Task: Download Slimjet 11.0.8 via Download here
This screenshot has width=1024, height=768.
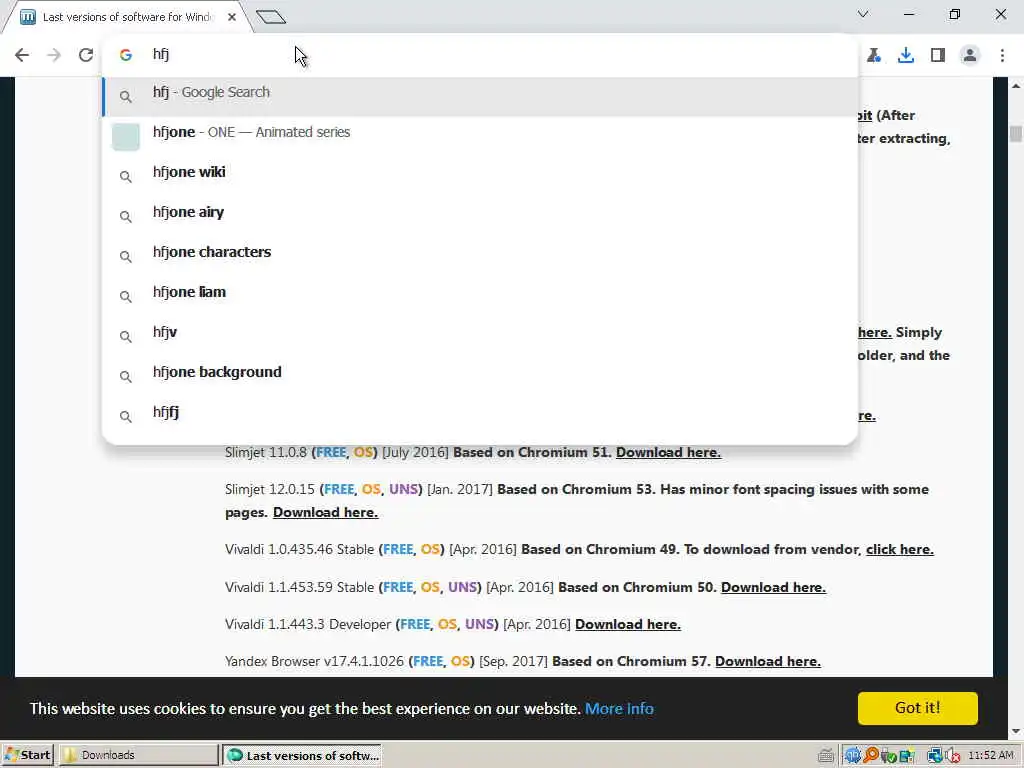Action: click(668, 452)
